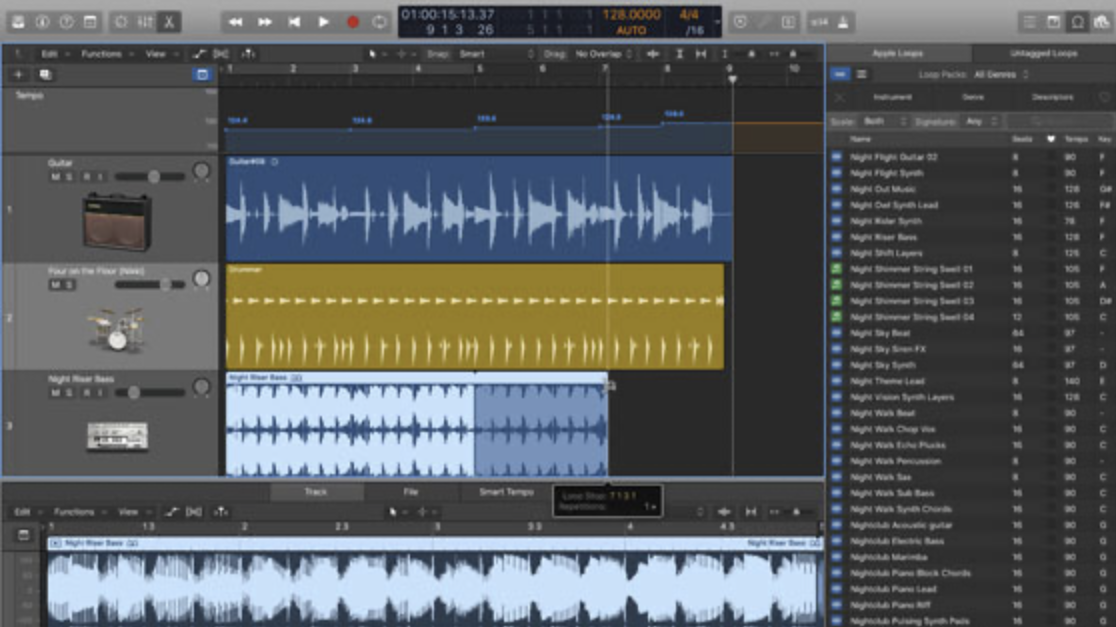This screenshot has height=627, width=1116.
Task: Open the Drag No Overlap dropdown
Action: (x=603, y=54)
